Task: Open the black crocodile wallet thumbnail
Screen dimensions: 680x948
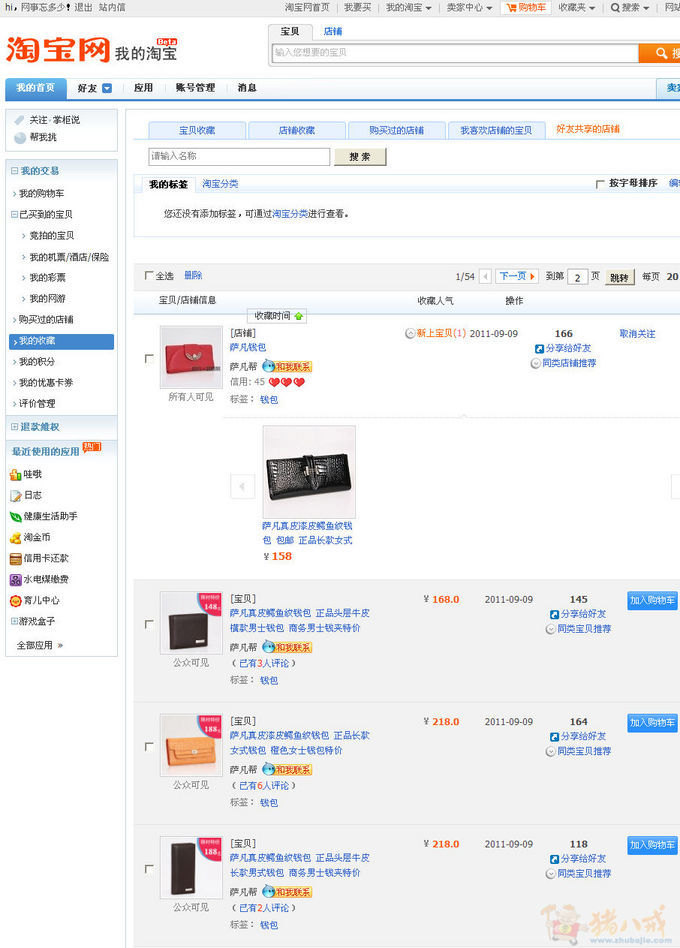Action: (x=309, y=472)
